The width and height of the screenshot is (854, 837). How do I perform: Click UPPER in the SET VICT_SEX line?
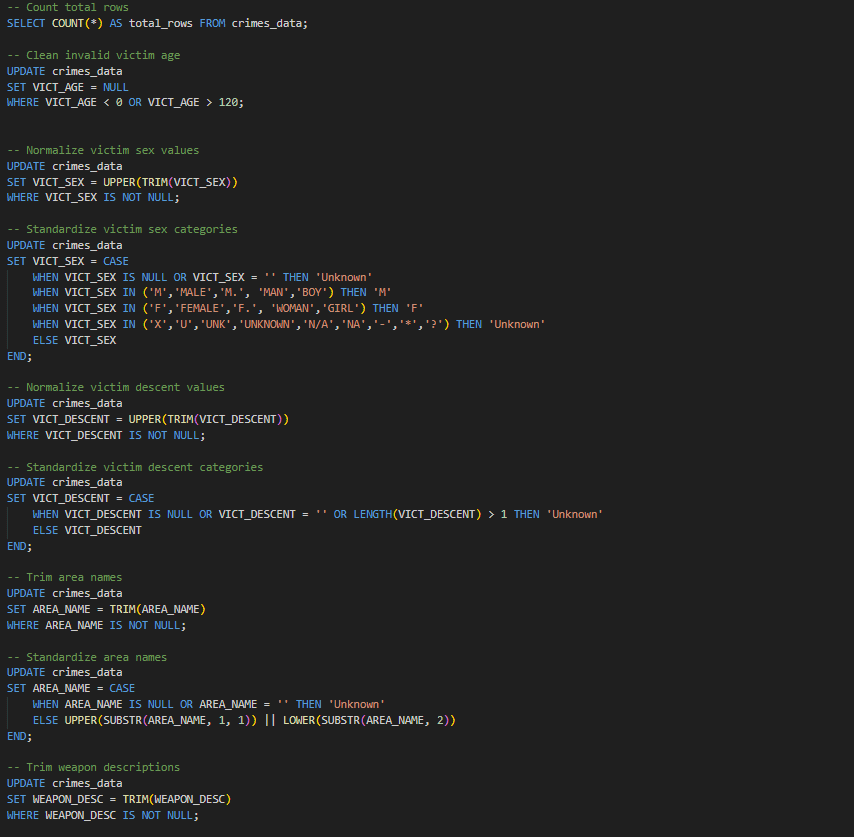120,182
